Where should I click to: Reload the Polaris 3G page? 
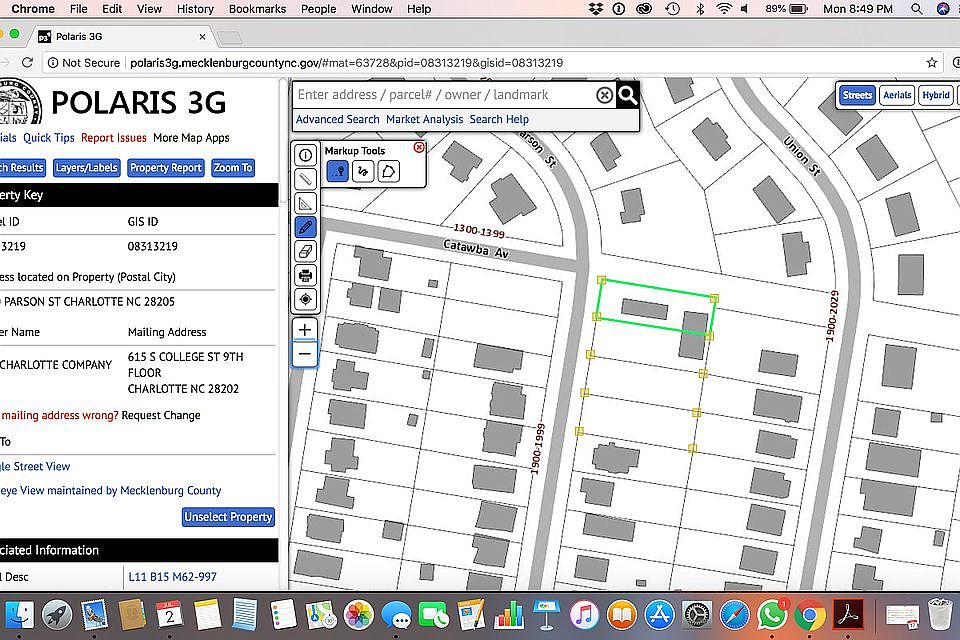[27, 62]
